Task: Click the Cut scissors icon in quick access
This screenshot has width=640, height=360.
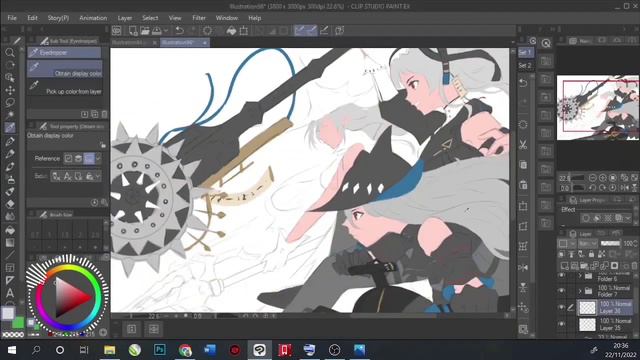Action: click(x=523, y=144)
